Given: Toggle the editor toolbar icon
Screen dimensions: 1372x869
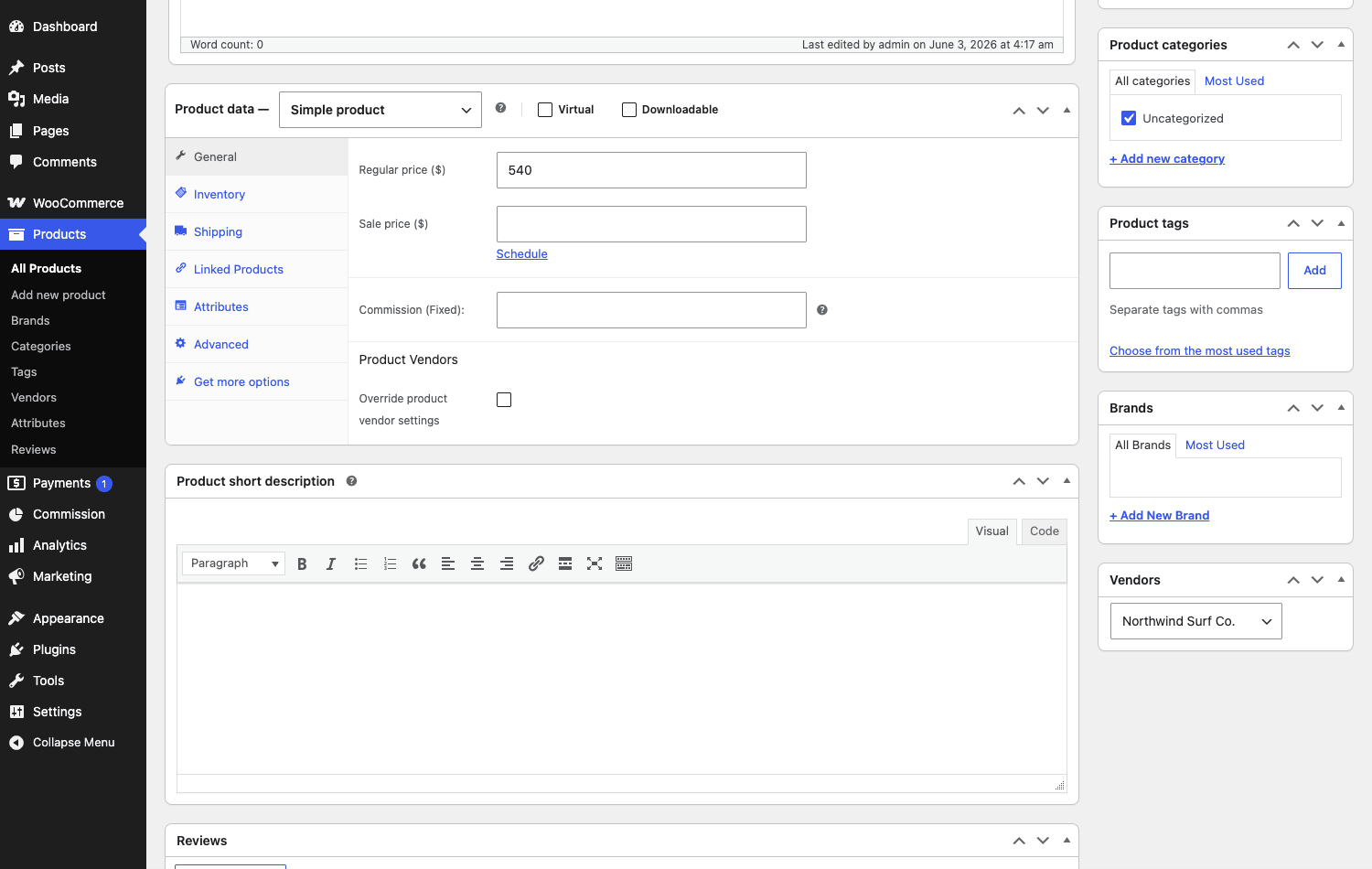Looking at the screenshot, I should [624, 563].
